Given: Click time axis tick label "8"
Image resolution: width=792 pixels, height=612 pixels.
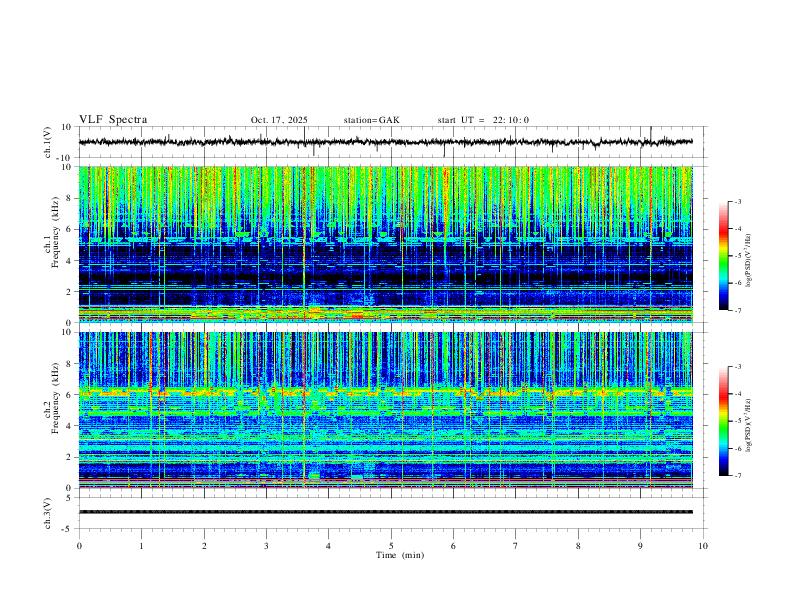Looking at the screenshot, I should click(578, 546).
